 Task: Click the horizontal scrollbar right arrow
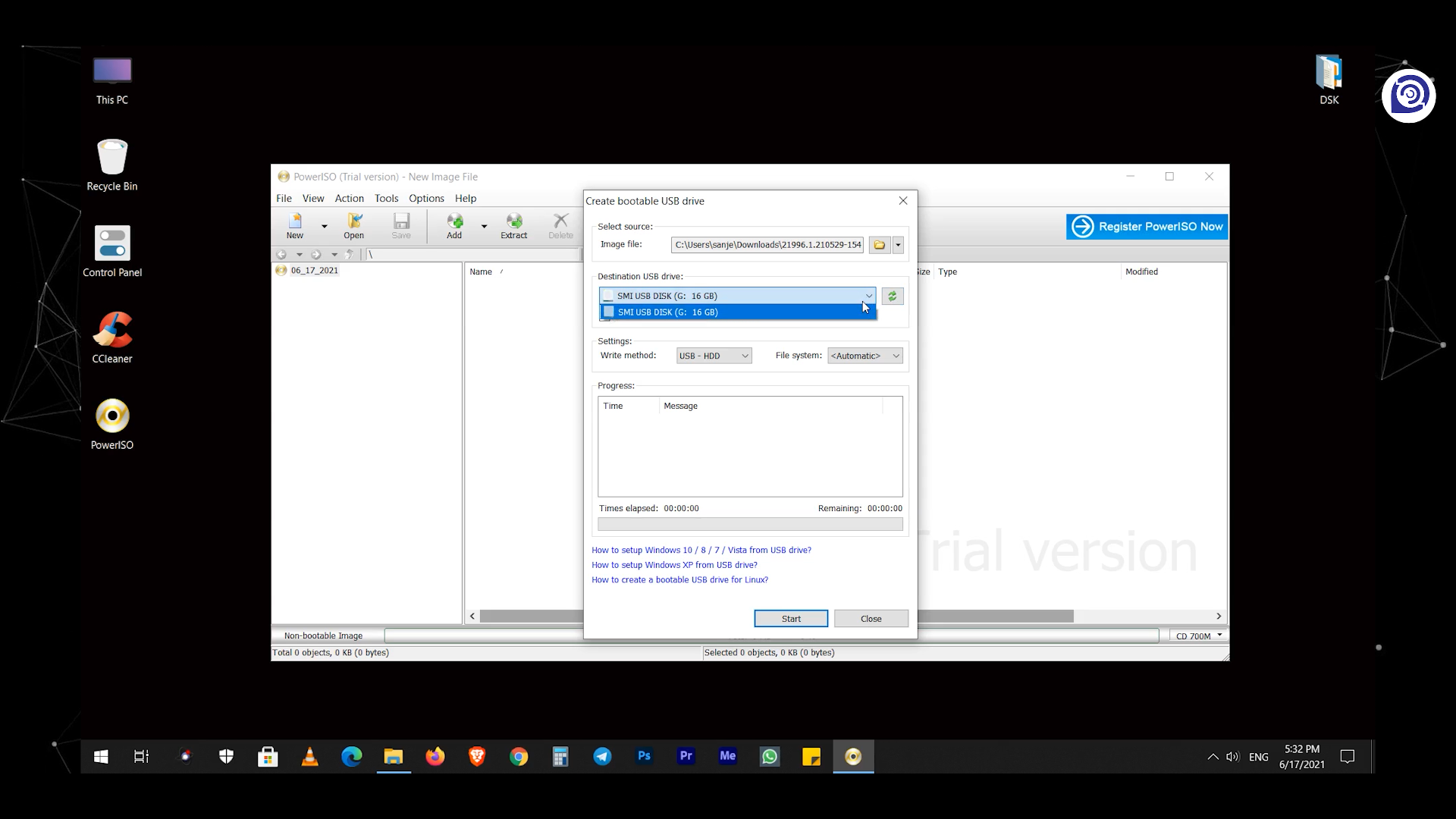tap(1219, 617)
